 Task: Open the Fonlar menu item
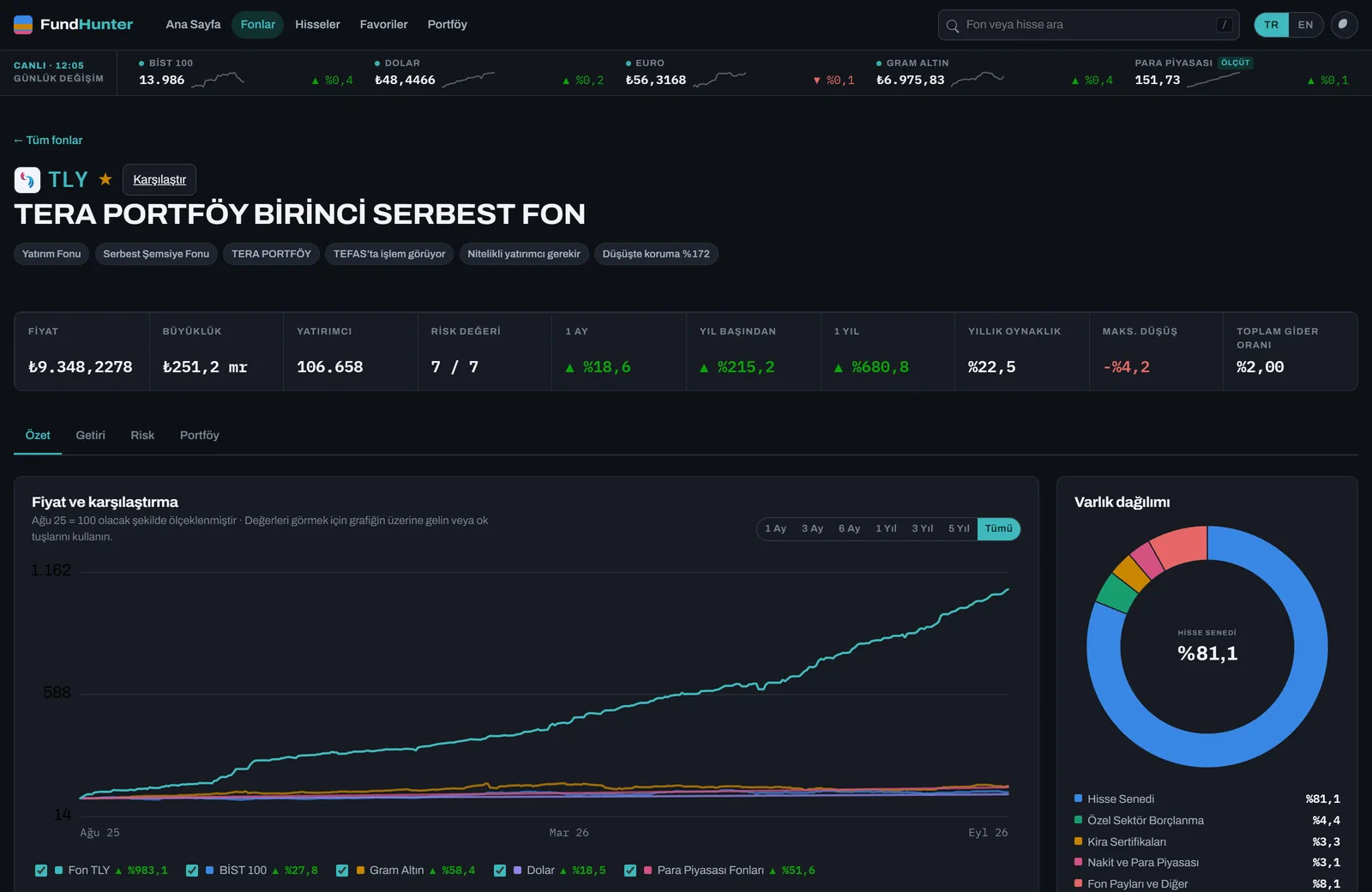pyautogui.click(x=258, y=25)
